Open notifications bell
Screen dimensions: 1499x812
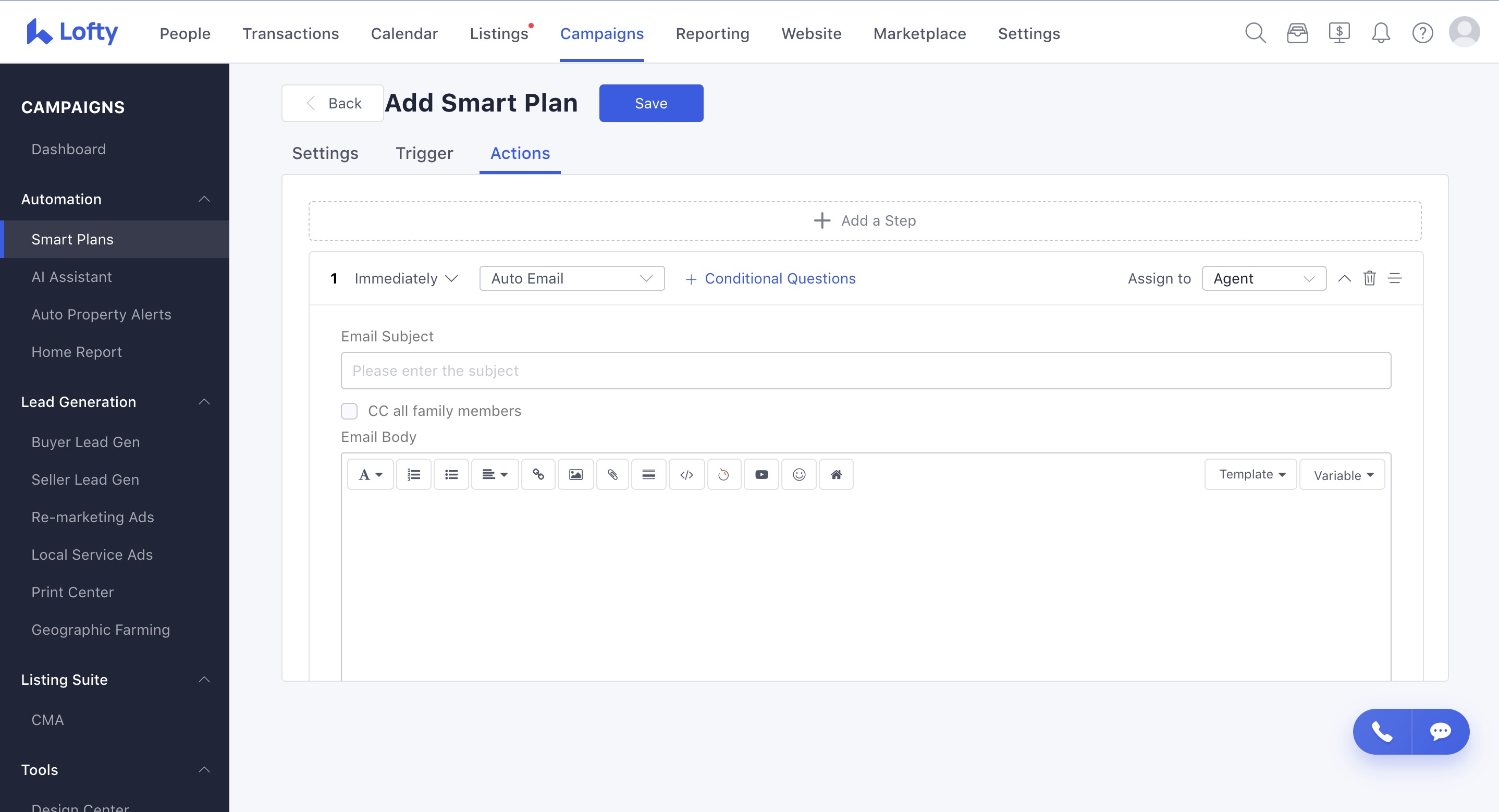(1381, 33)
